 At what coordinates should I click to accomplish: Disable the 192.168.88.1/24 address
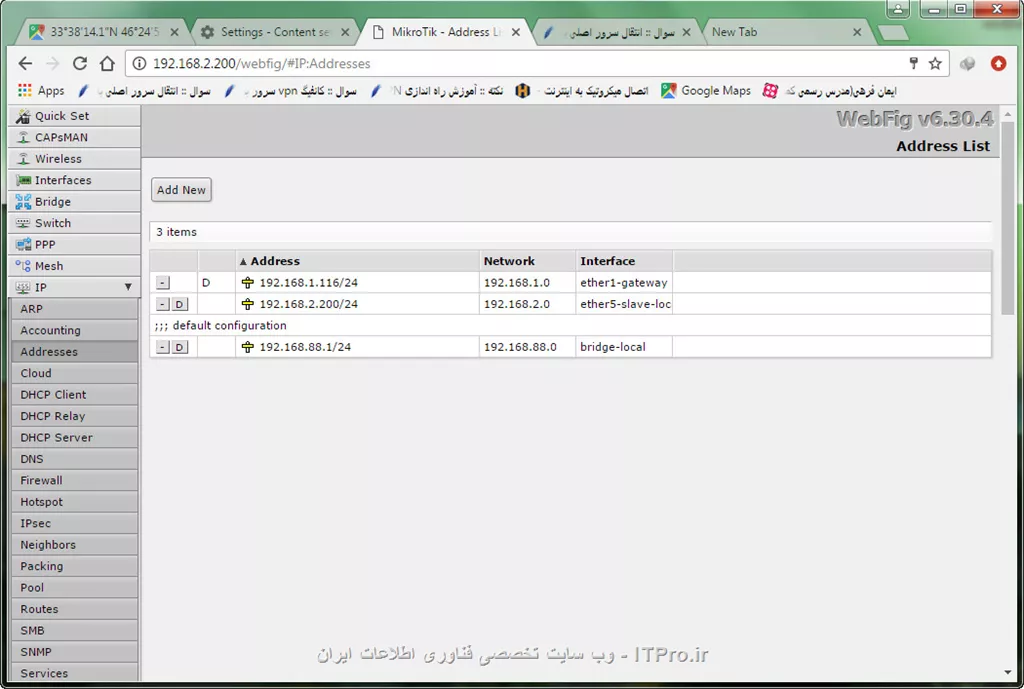[x=180, y=347]
